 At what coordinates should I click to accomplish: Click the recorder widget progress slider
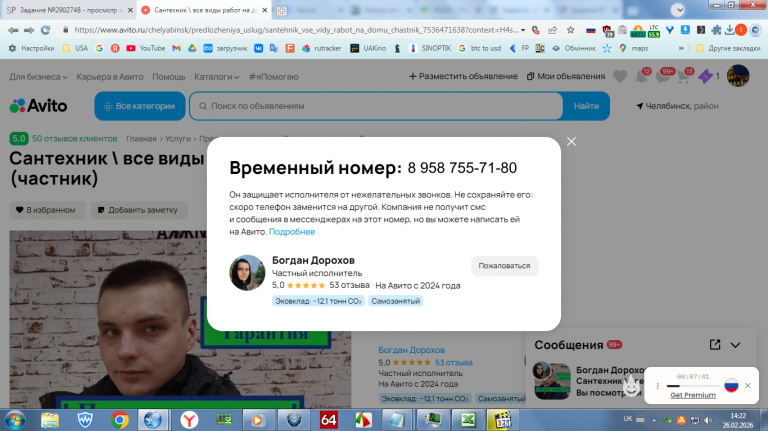[x=693, y=386]
